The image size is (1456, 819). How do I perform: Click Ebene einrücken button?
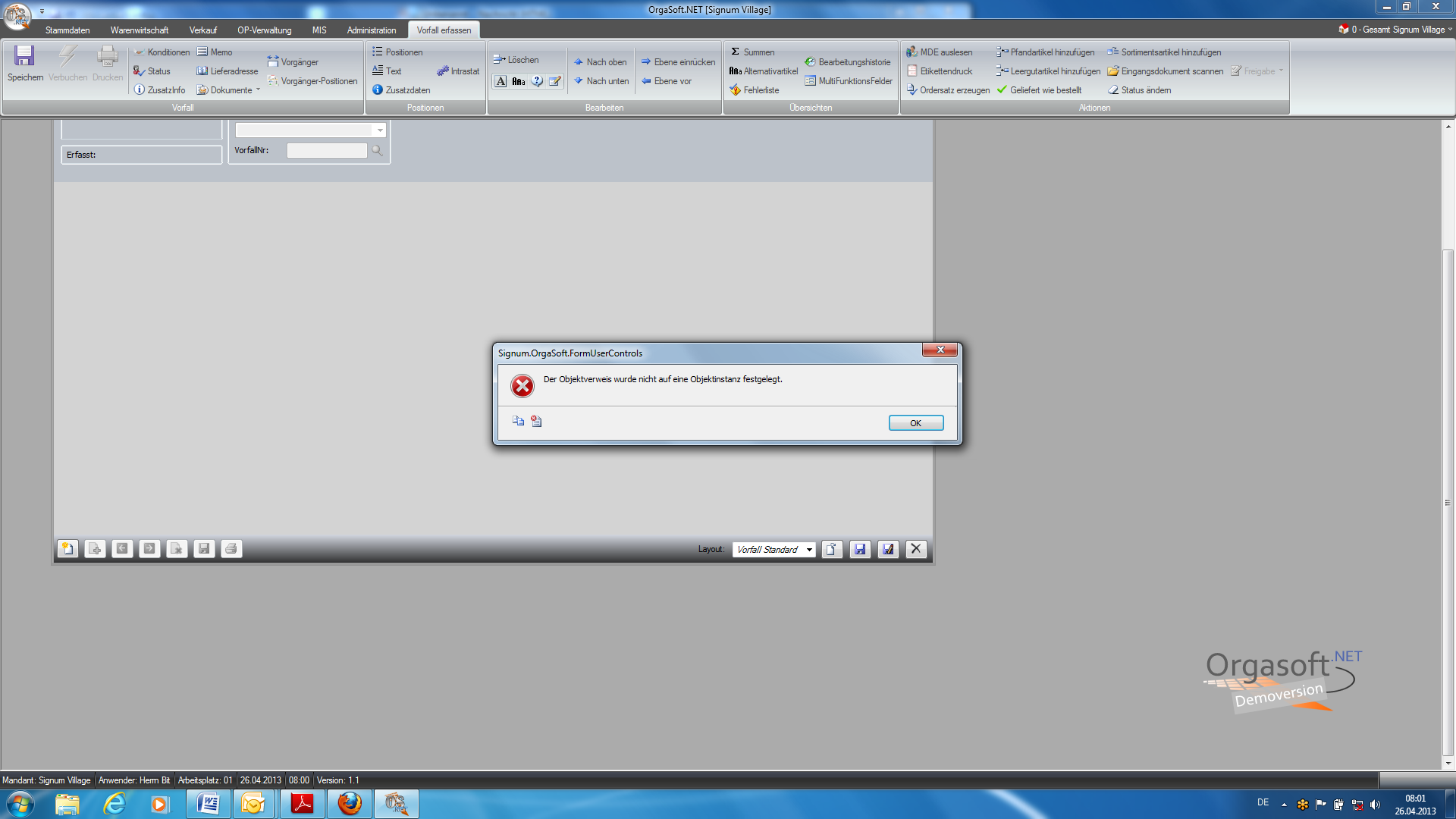click(x=677, y=62)
